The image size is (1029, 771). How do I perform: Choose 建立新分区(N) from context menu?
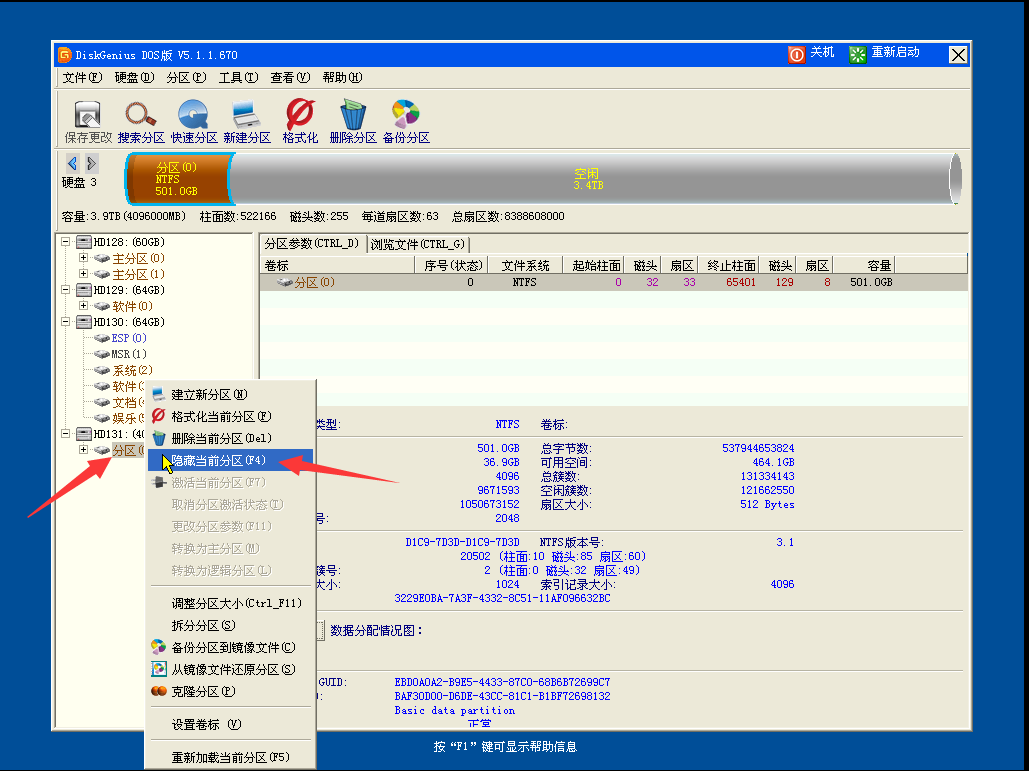point(230,394)
